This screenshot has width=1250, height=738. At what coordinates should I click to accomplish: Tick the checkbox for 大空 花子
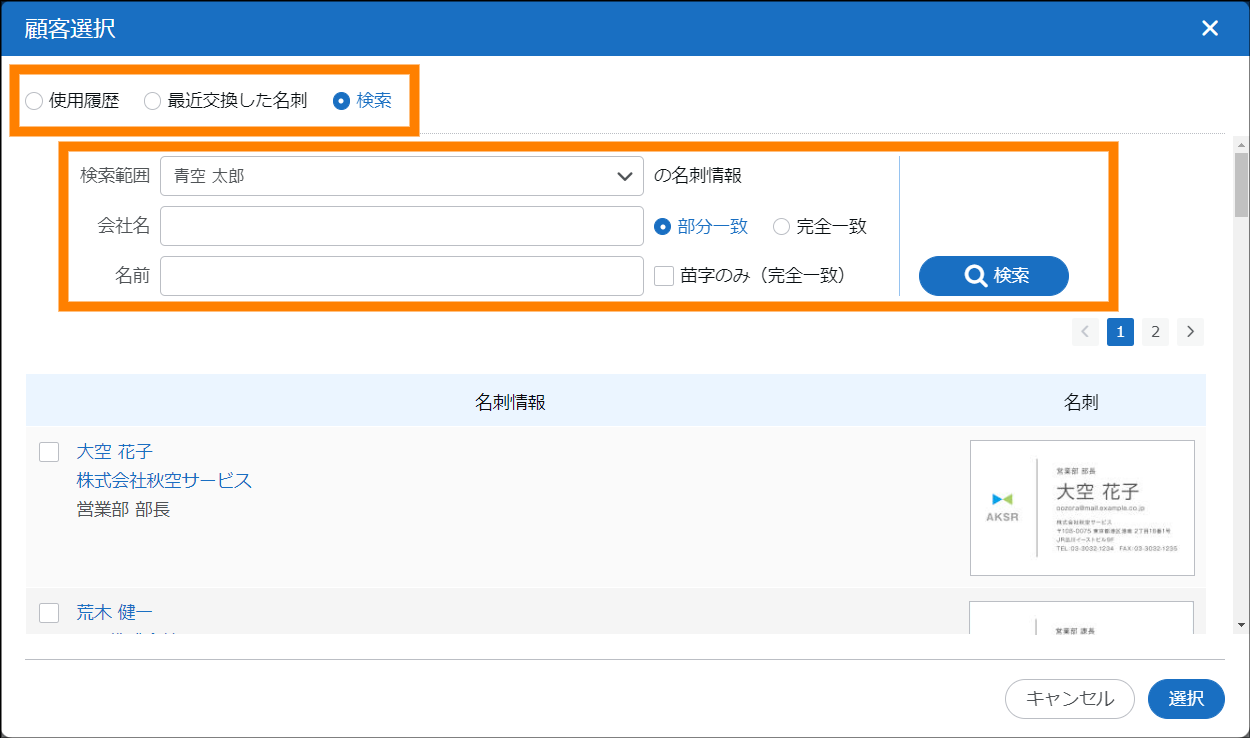coord(49,452)
